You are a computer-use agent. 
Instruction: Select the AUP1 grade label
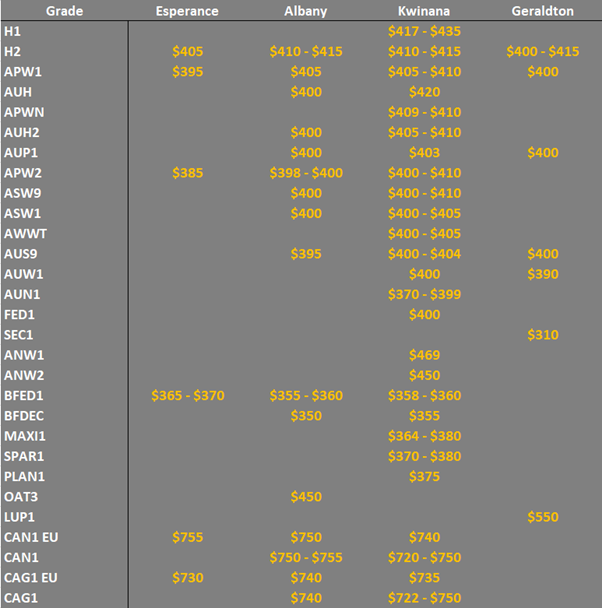(x=21, y=152)
